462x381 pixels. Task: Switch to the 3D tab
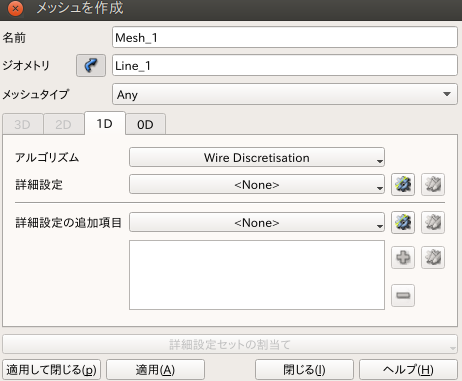(23, 124)
